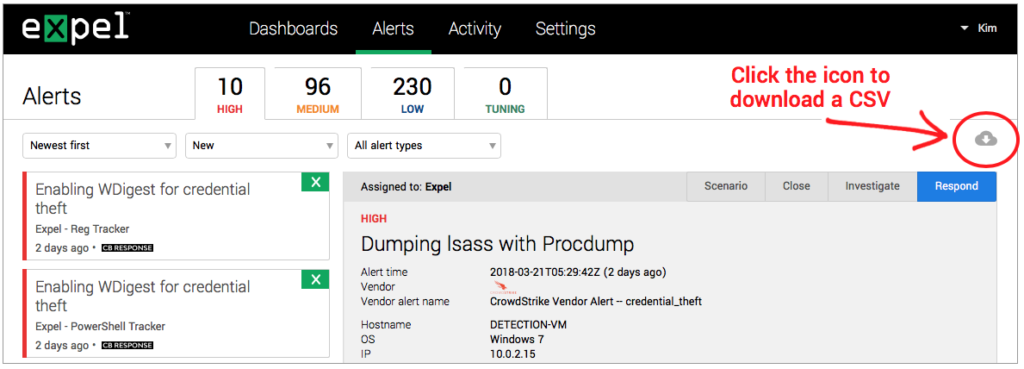The image size is (1024, 369).
Task: Open the All alert types dropdown
Action: coord(424,146)
